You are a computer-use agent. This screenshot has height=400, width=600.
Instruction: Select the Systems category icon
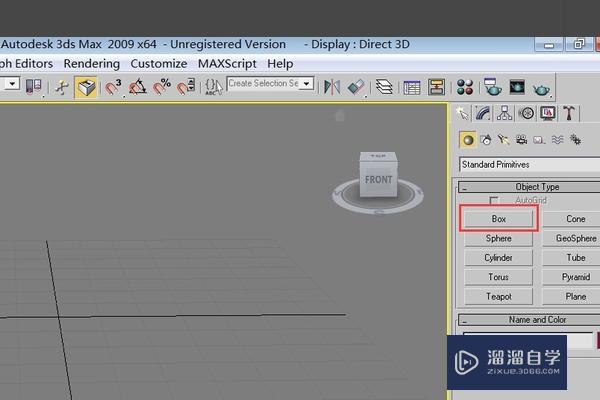coord(575,140)
